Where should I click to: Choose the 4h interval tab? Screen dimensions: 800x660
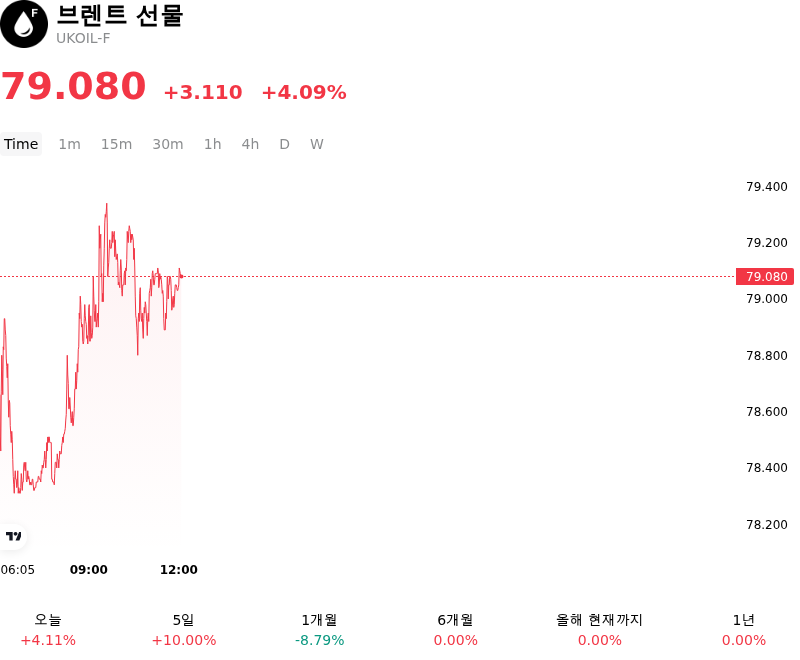click(x=250, y=144)
